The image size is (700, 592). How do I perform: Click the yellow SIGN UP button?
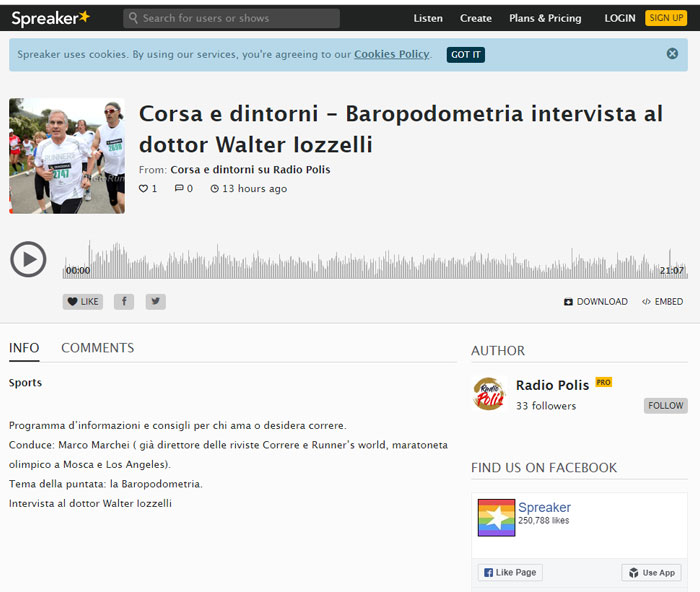point(666,18)
